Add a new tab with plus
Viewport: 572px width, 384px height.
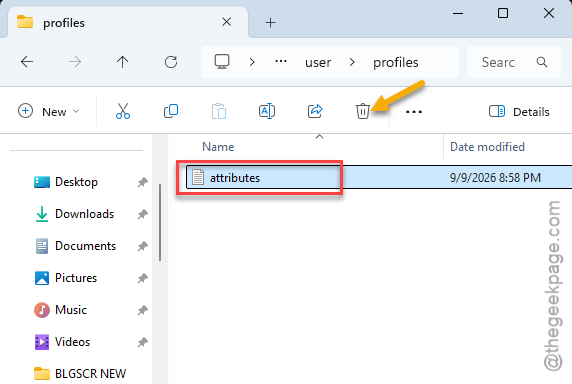(270, 23)
